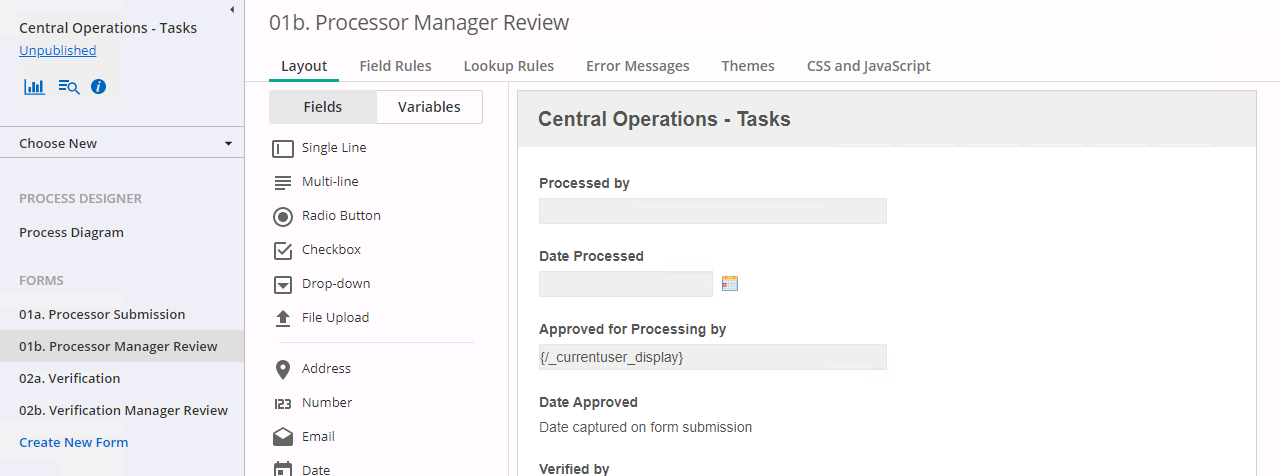Select the Single Line field icon
1280x476 pixels.
click(283, 148)
